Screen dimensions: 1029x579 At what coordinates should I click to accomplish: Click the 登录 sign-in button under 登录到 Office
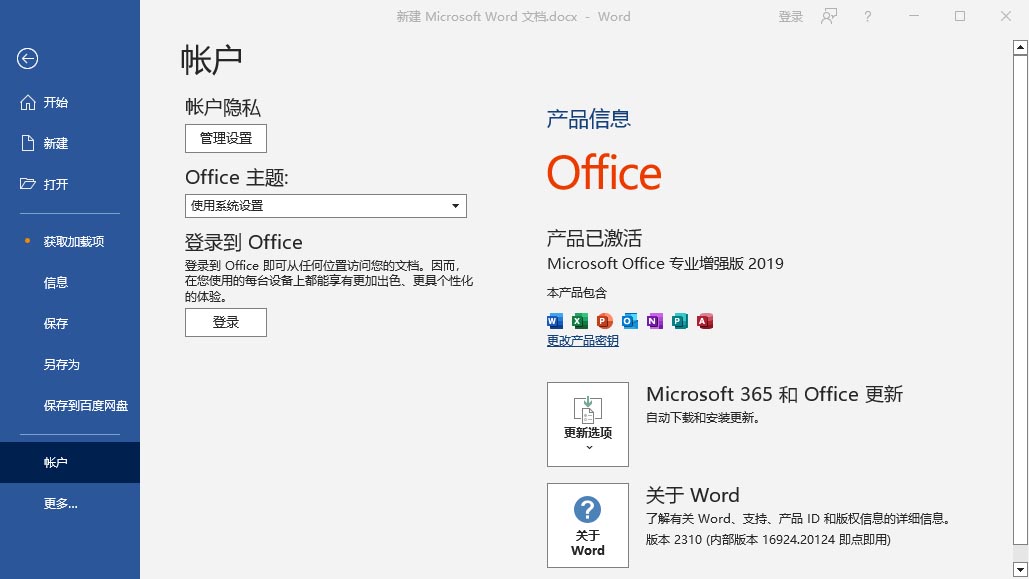tap(226, 322)
